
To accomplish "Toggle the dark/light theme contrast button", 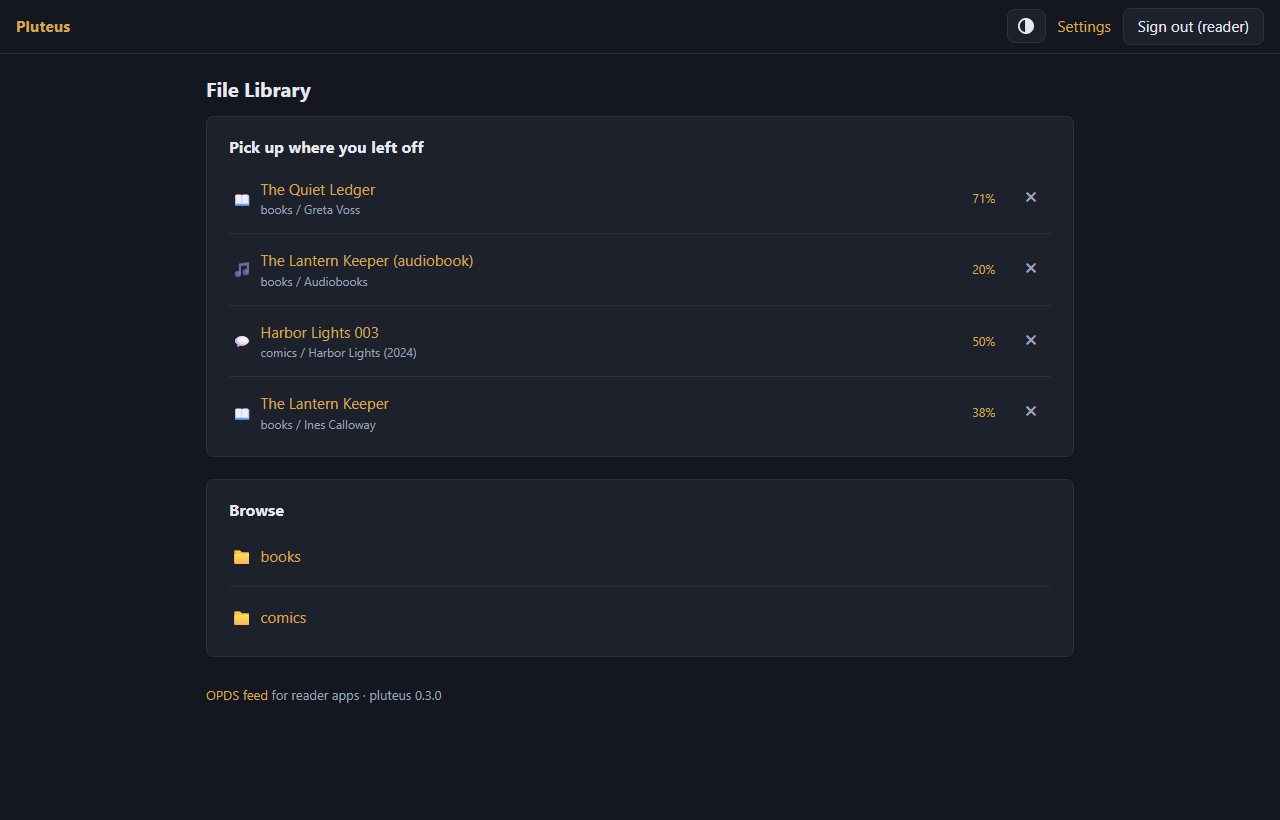I will 1026,27.
